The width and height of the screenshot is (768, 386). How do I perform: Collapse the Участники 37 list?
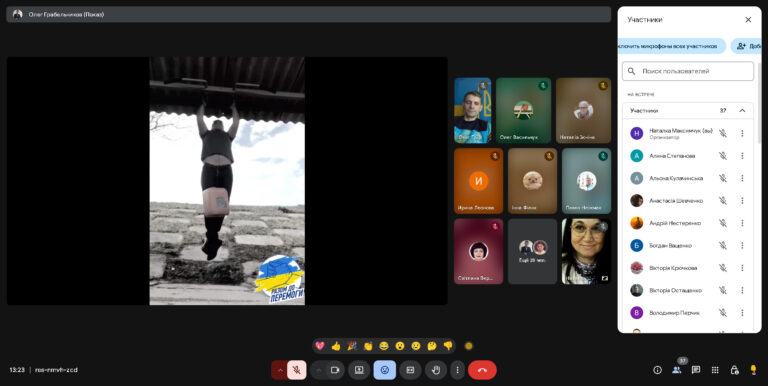(742, 111)
